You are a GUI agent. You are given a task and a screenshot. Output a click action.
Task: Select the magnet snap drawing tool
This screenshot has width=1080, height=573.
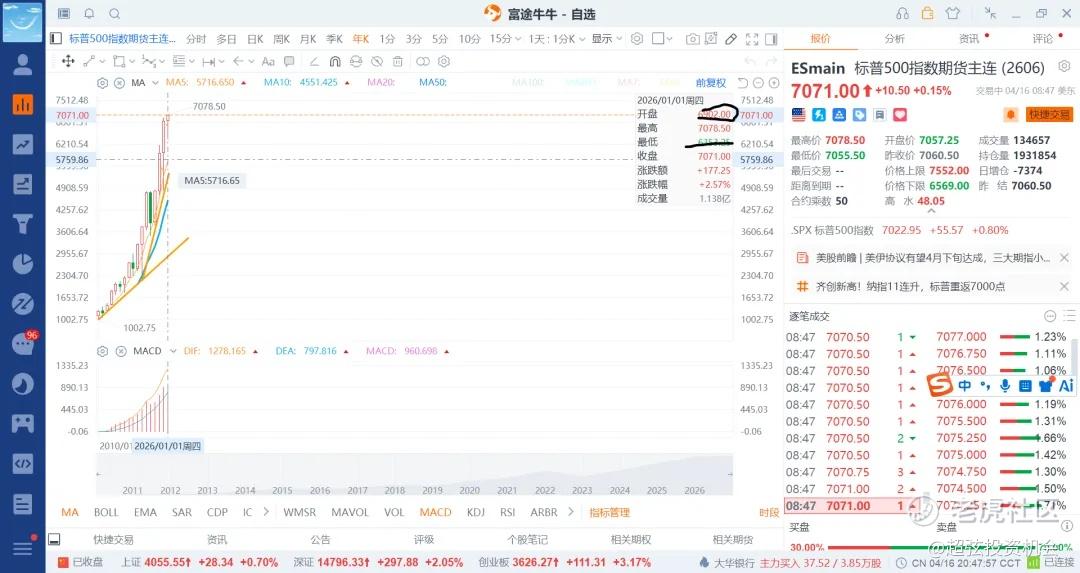pos(335,61)
